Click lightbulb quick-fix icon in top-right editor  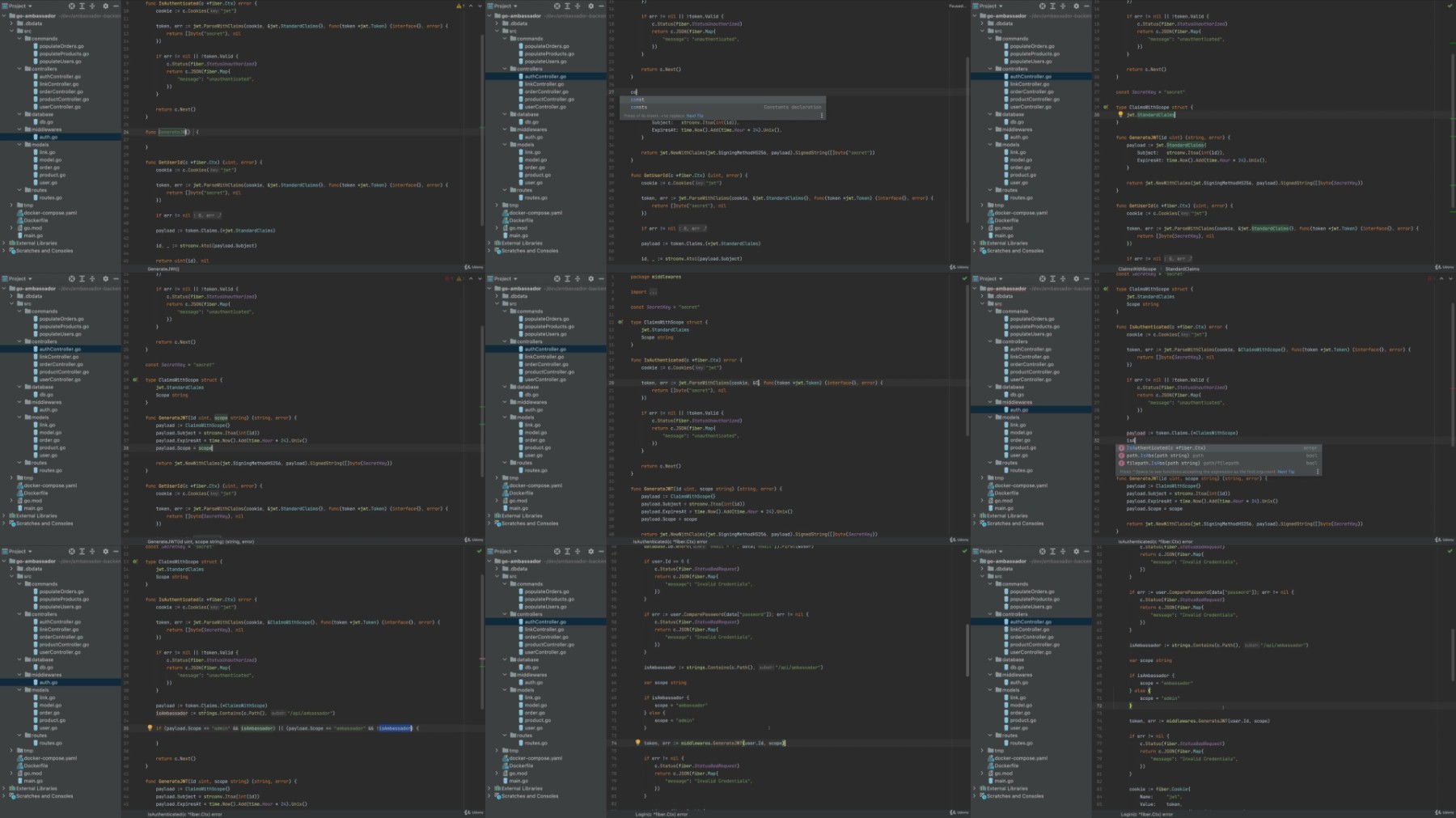coord(1120,115)
